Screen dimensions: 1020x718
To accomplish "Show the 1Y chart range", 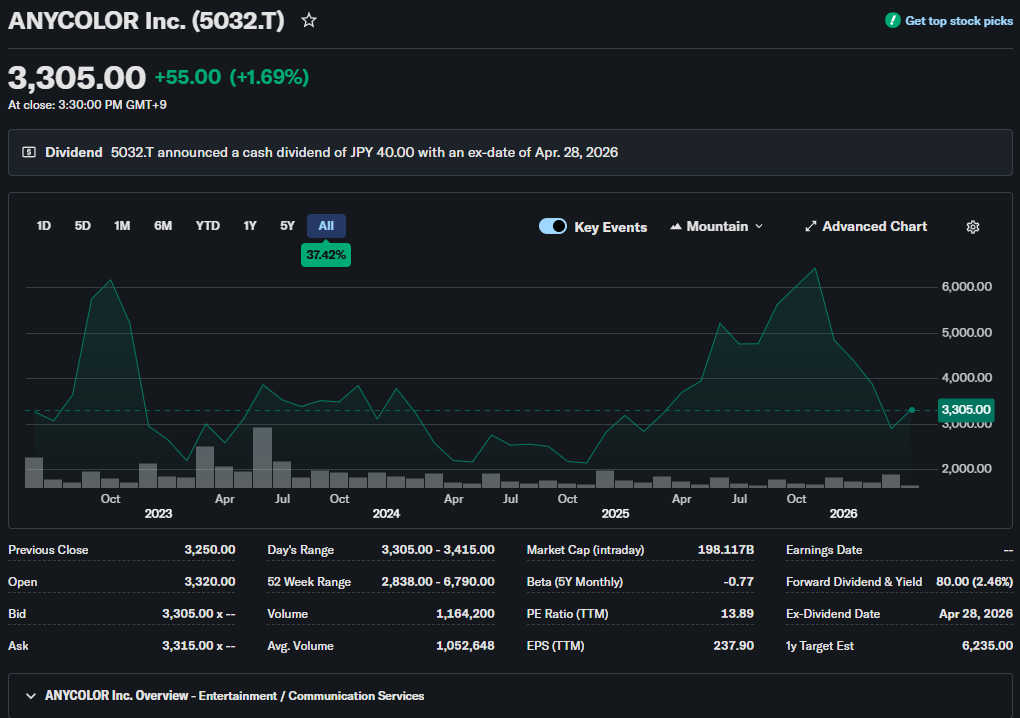I will click(x=250, y=226).
